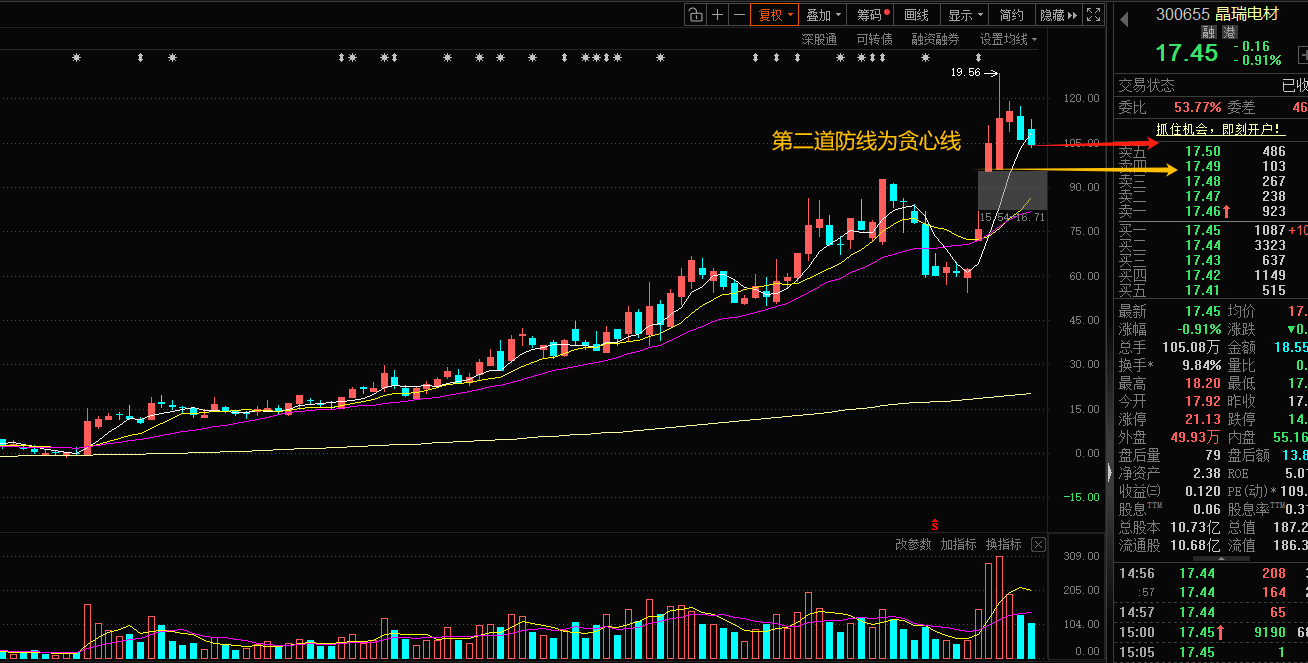Select the 深股通 tag
1308x663 pixels.
819,40
